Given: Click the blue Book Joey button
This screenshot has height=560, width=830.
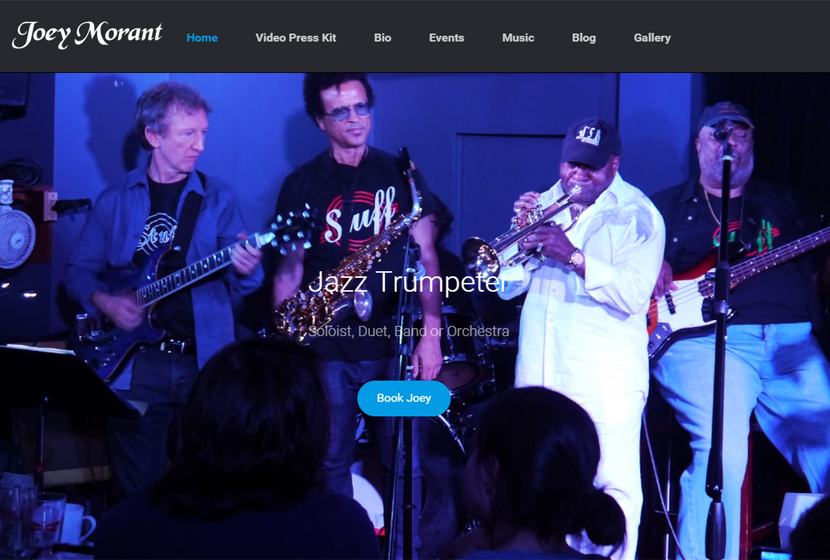Looking at the screenshot, I should (404, 398).
